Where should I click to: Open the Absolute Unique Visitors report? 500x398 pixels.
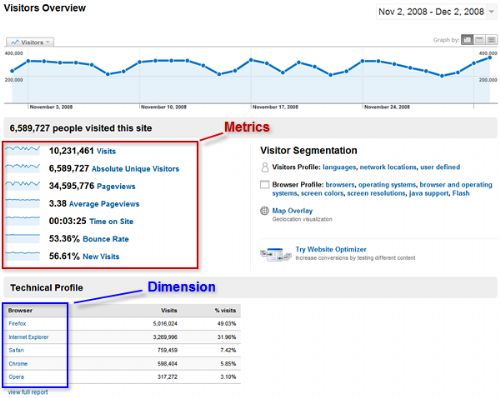point(135,169)
